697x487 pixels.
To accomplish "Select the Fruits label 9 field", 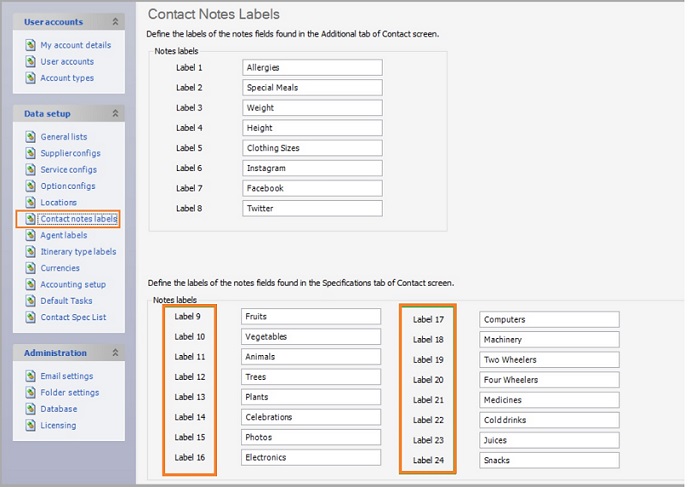I will (312, 317).
